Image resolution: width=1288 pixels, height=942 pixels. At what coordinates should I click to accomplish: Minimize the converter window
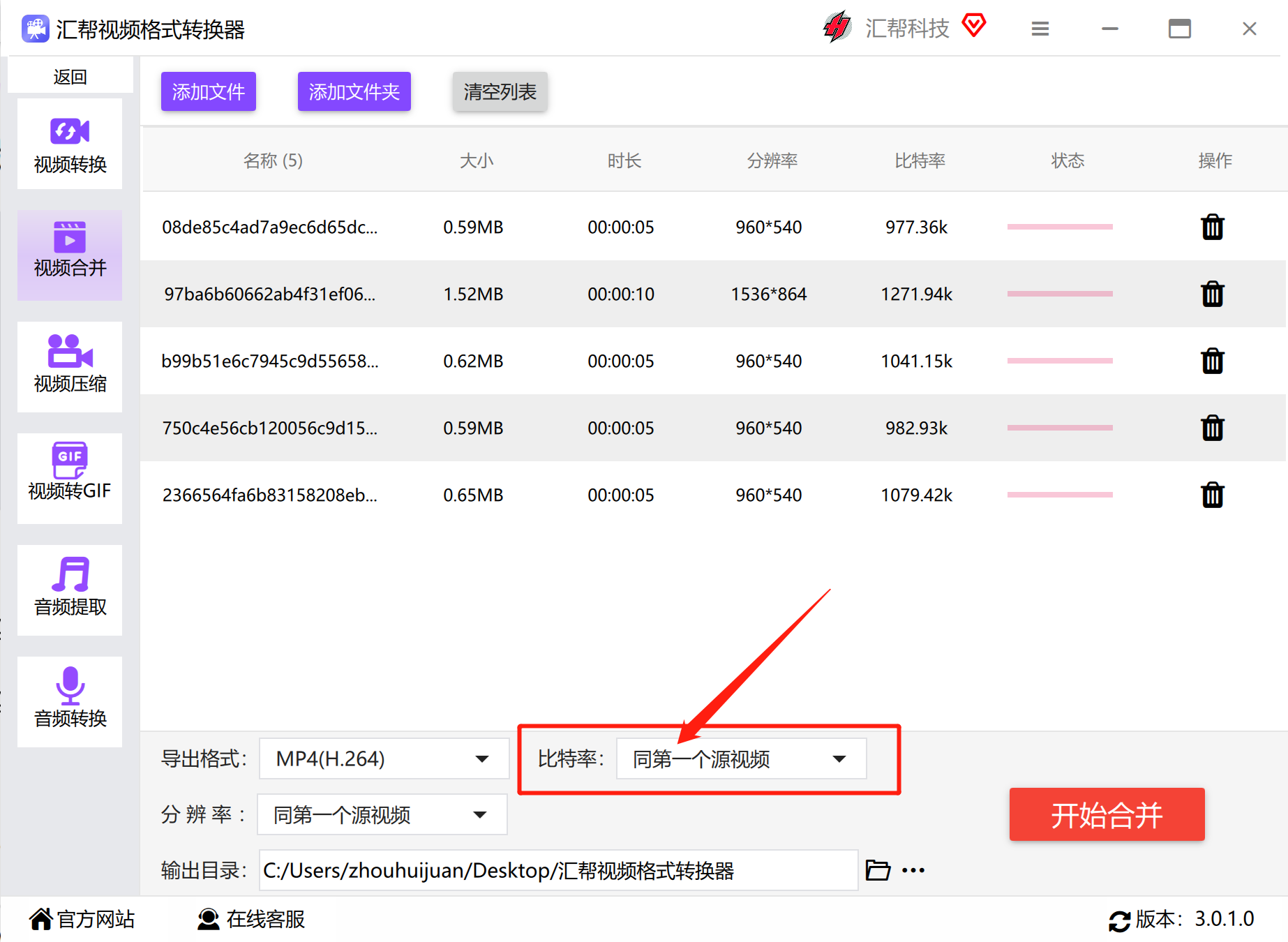point(1110,29)
